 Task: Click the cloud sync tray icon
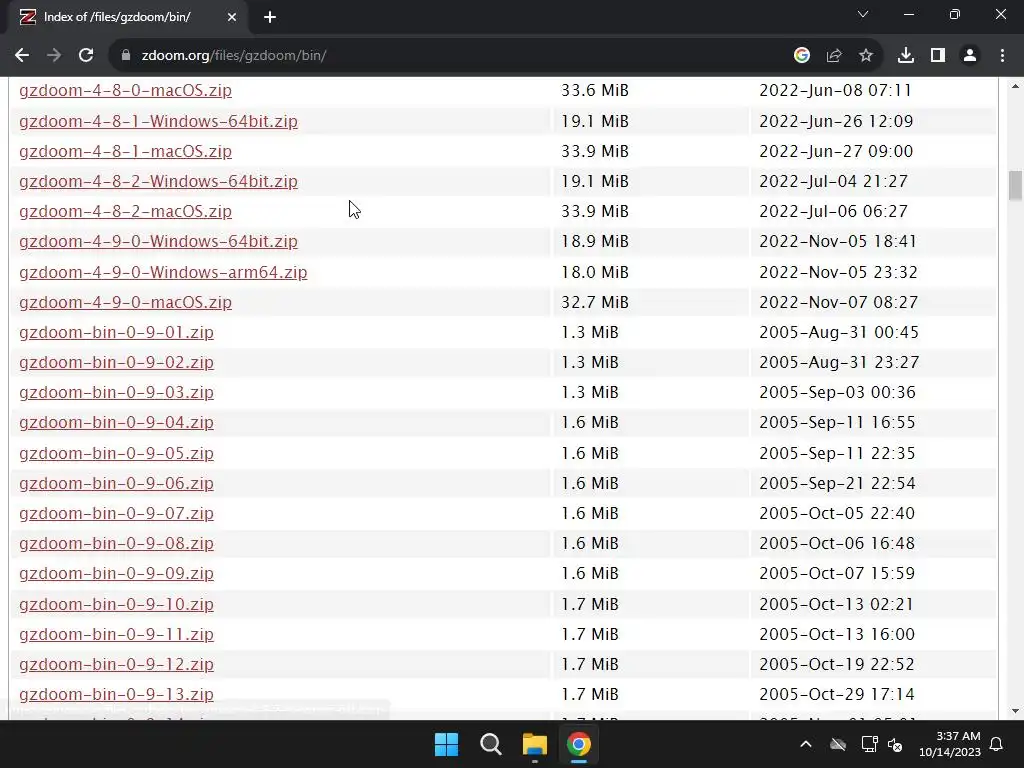pyautogui.click(x=838, y=744)
